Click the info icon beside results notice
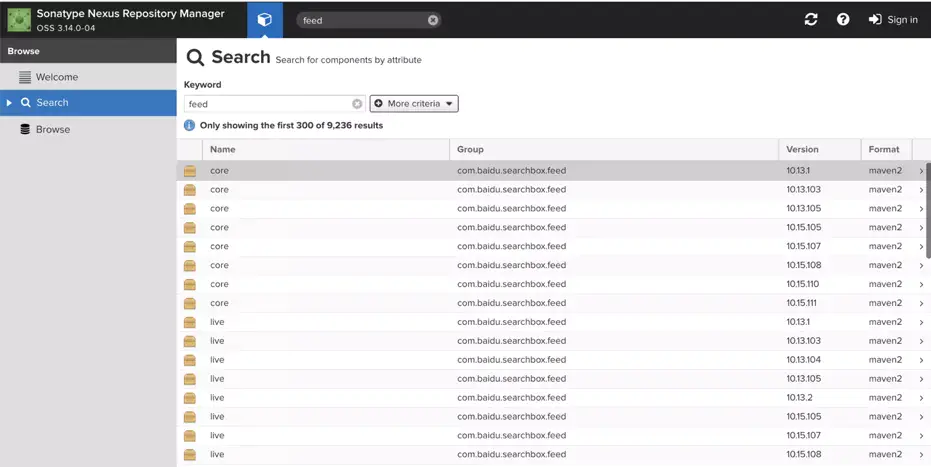 click(190, 126)
